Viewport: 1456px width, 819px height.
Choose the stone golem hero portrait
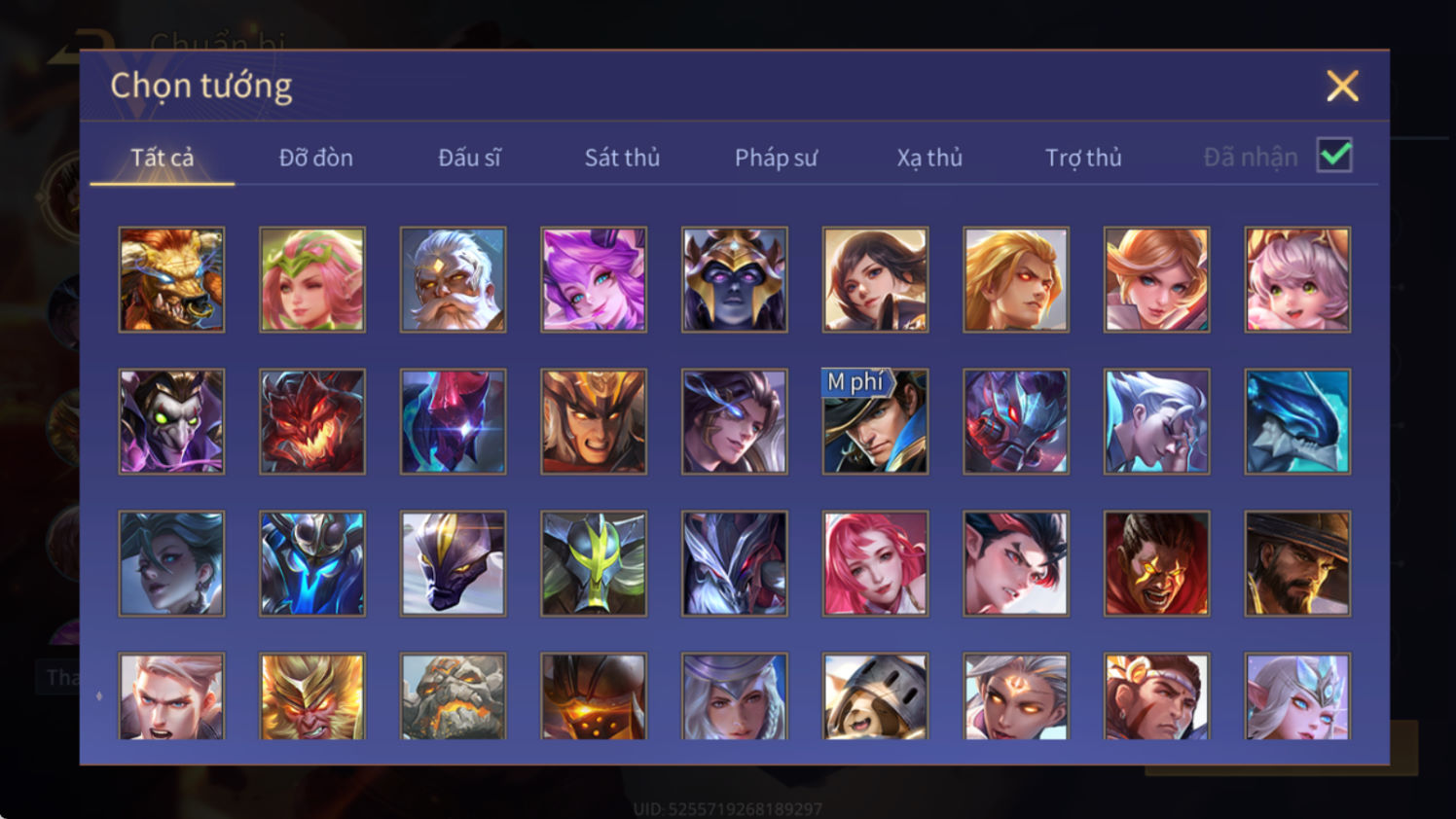(453, 696)
